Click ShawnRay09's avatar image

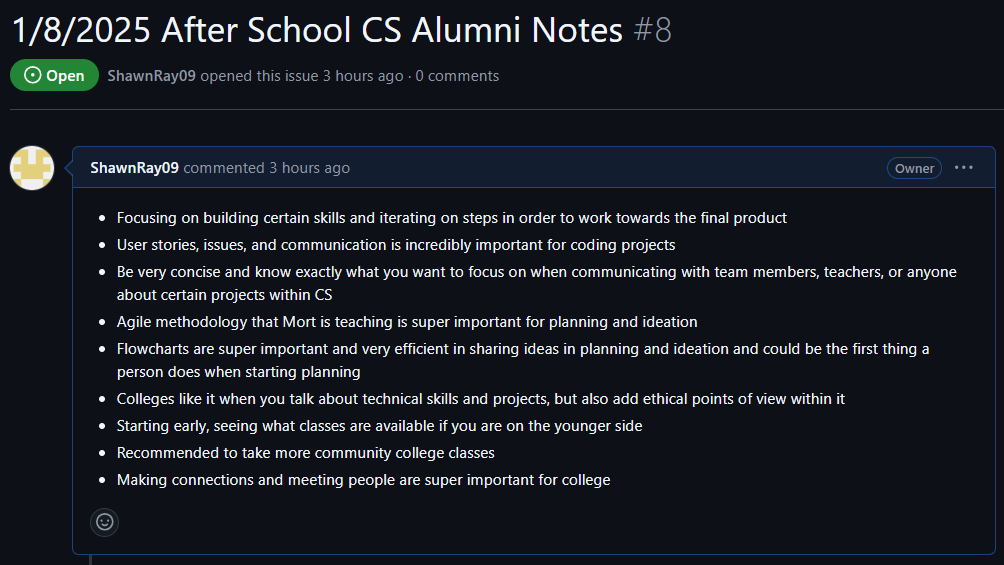coord(32,168)
